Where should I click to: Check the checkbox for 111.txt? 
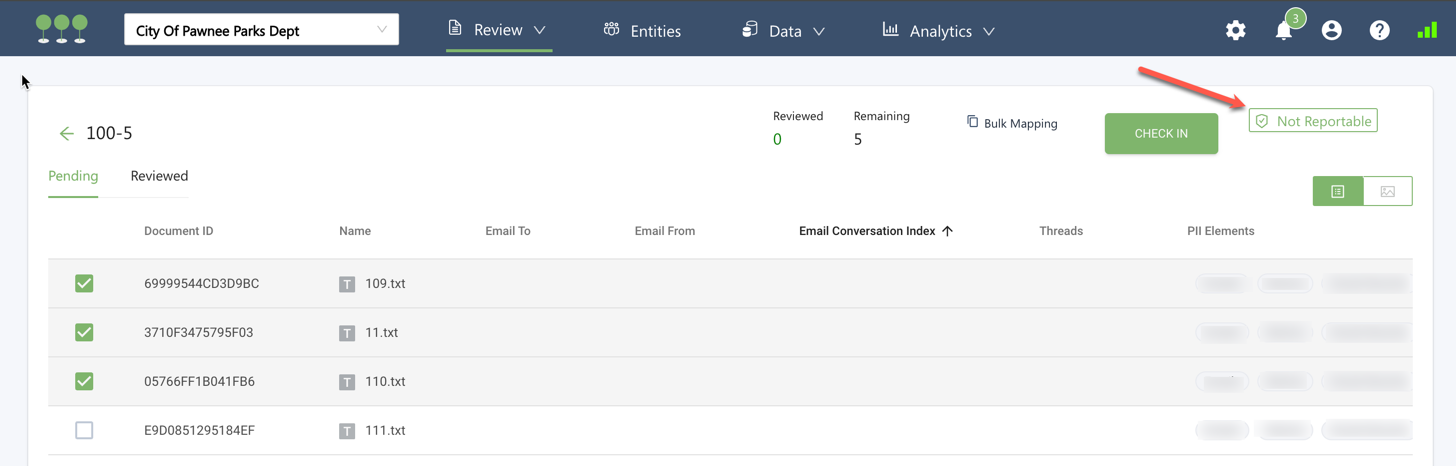coord(84,430)
